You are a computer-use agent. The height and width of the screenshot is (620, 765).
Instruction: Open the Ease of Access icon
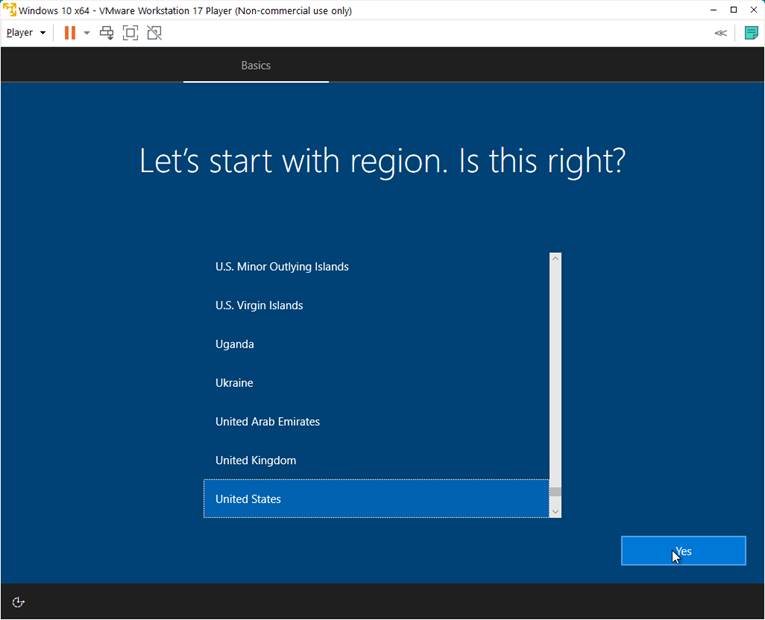[18, 602]
